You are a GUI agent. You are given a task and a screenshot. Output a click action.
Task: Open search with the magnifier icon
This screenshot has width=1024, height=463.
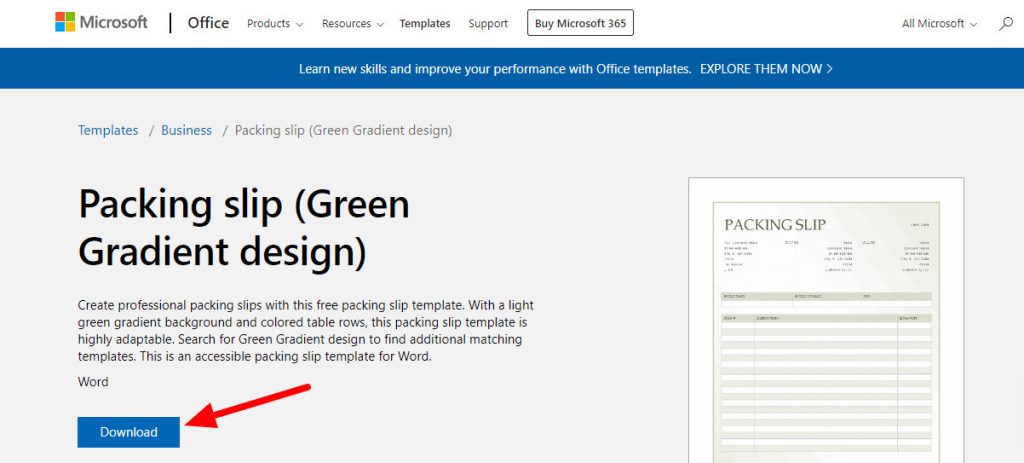[x=1006, y=23]
